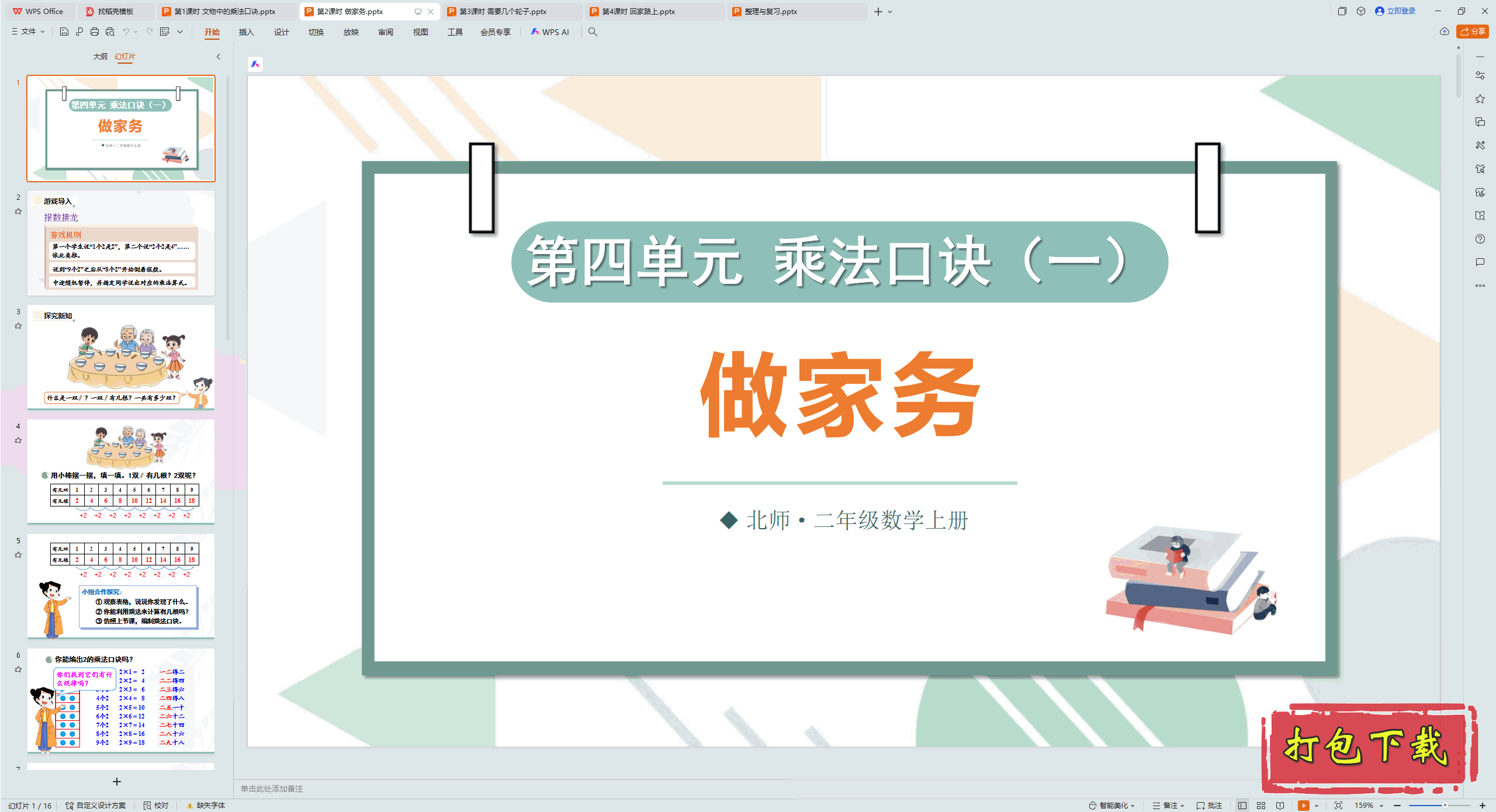
Task: Open Print Preview icon
Action: (110, 32)
